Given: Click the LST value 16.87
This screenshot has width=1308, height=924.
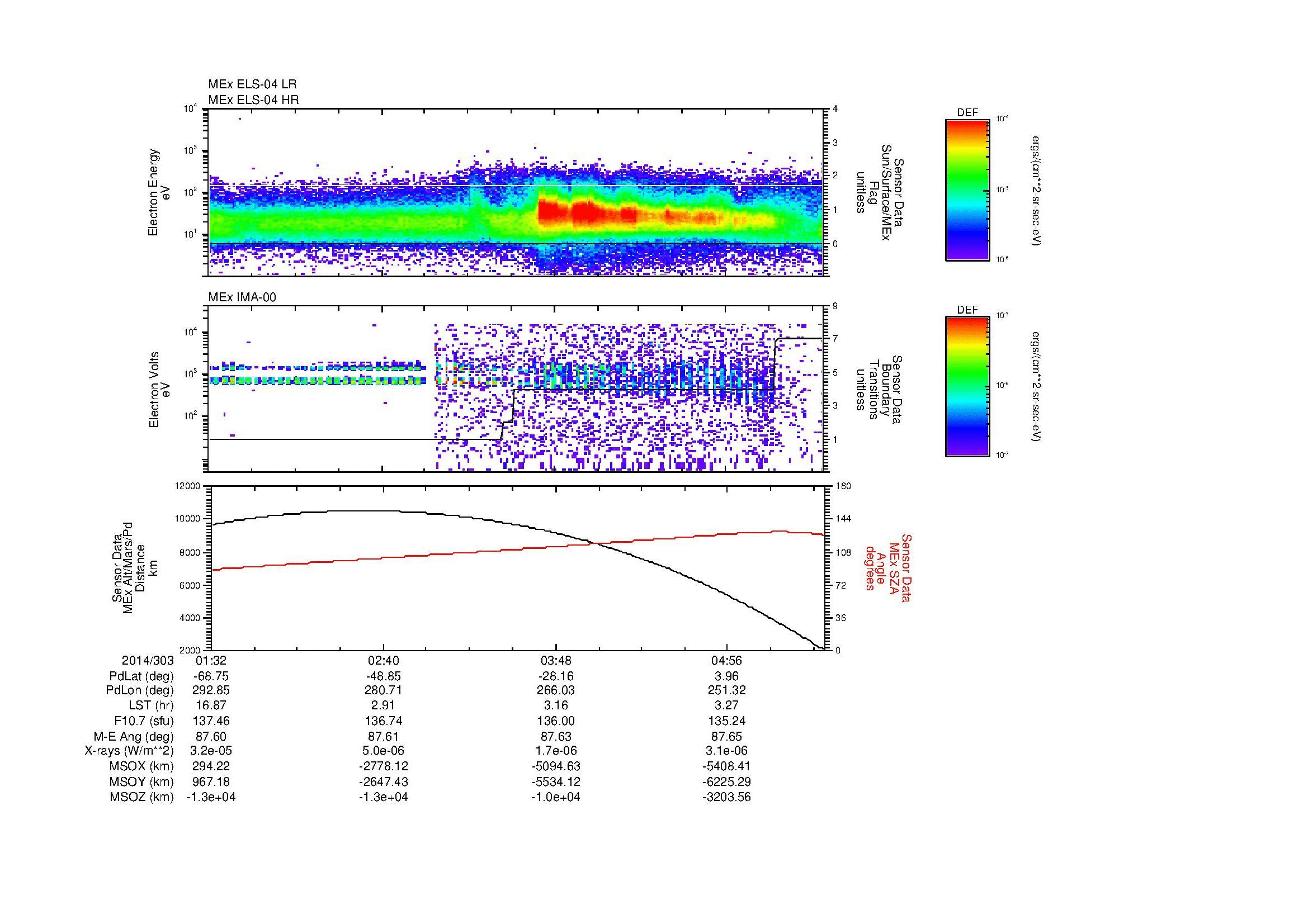Looking at the screenshot, I should 211,705.
